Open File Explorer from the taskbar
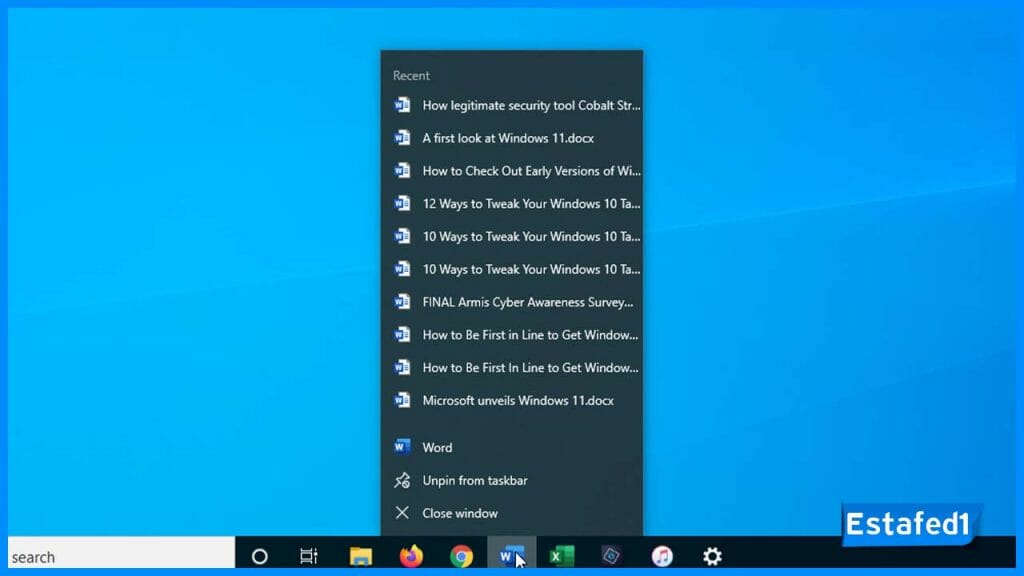The height and width of the screenshot is (576, 1024). point(360,556)
